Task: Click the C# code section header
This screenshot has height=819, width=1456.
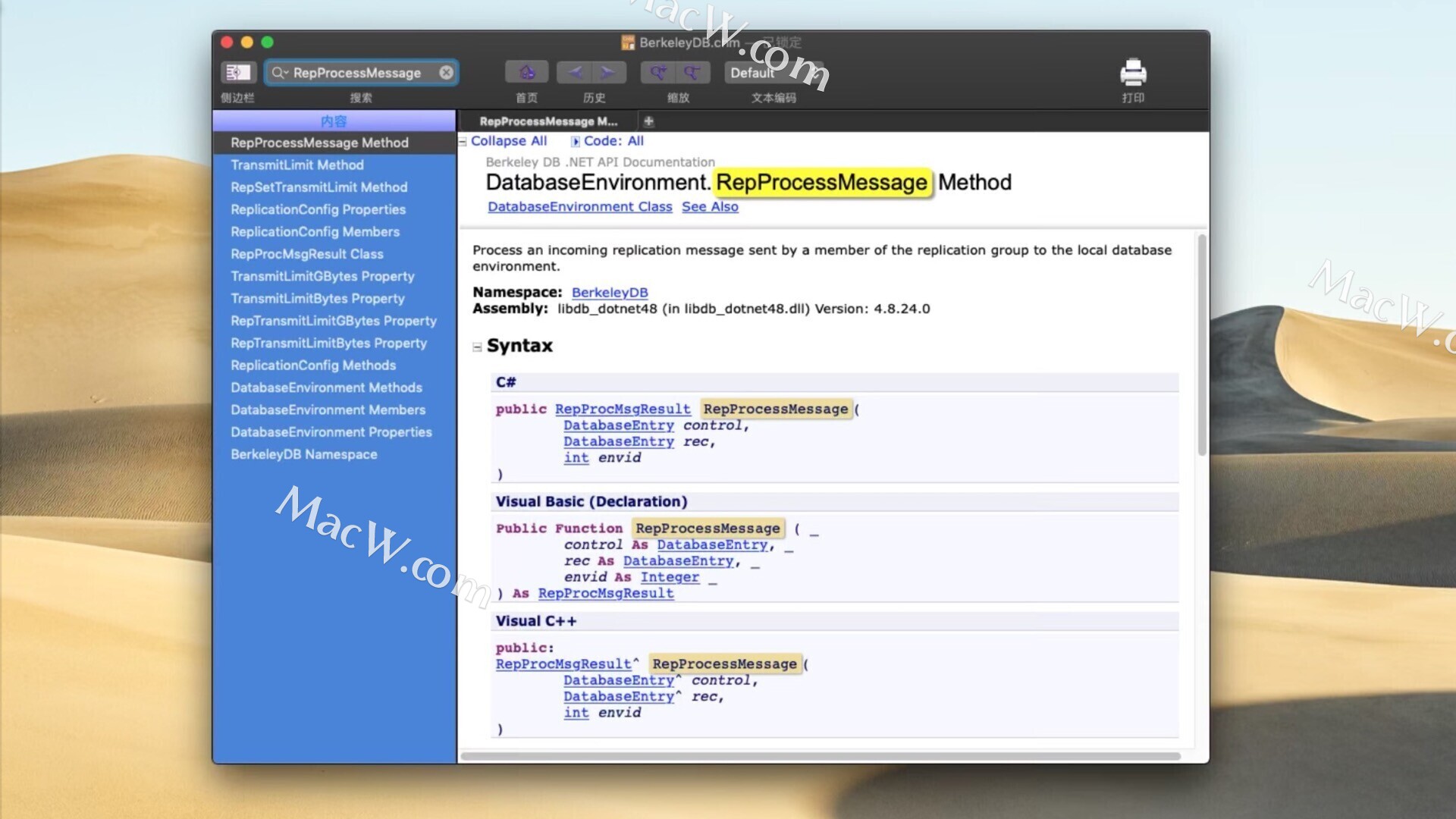Action: coord(835,382)
